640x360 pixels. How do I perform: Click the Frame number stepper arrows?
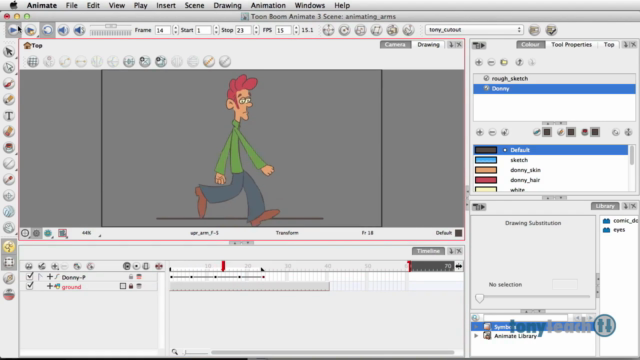[x=176, y=30]
